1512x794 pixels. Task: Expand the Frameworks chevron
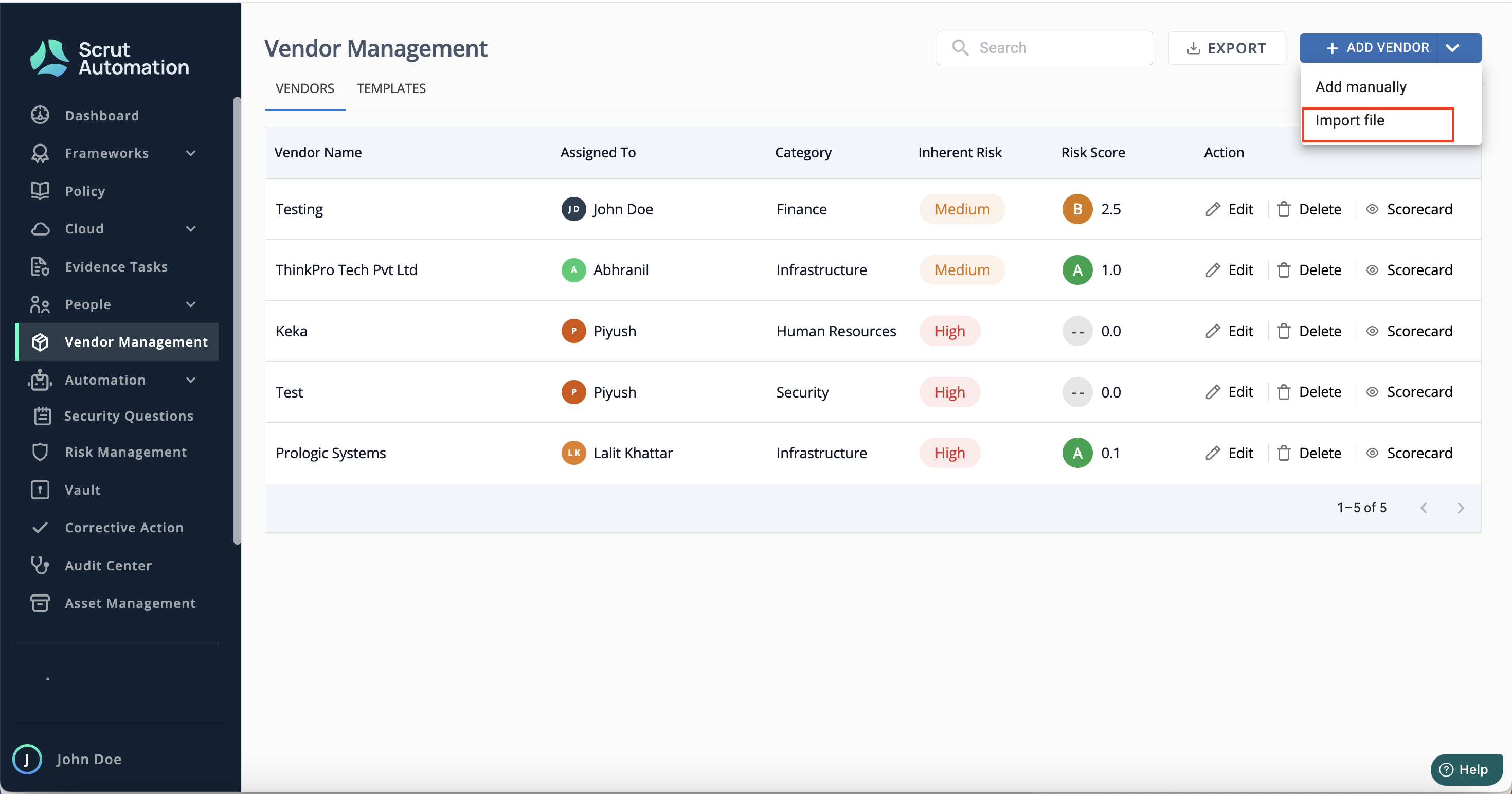coord(191,153)
